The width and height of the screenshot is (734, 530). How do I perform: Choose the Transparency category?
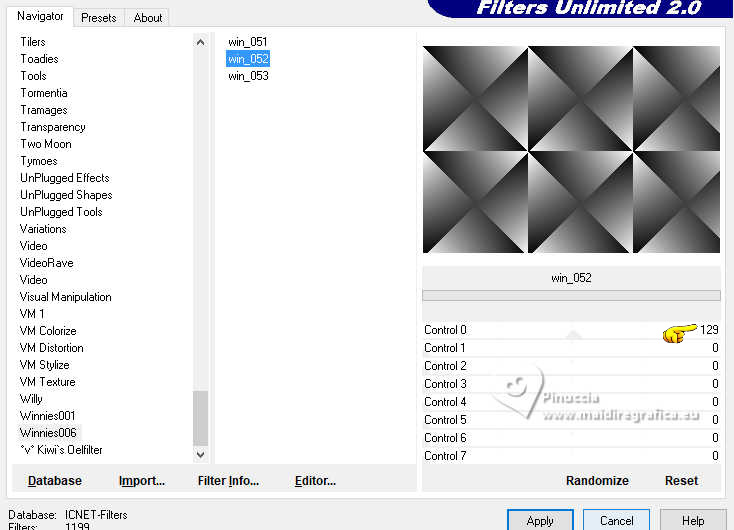53,127
